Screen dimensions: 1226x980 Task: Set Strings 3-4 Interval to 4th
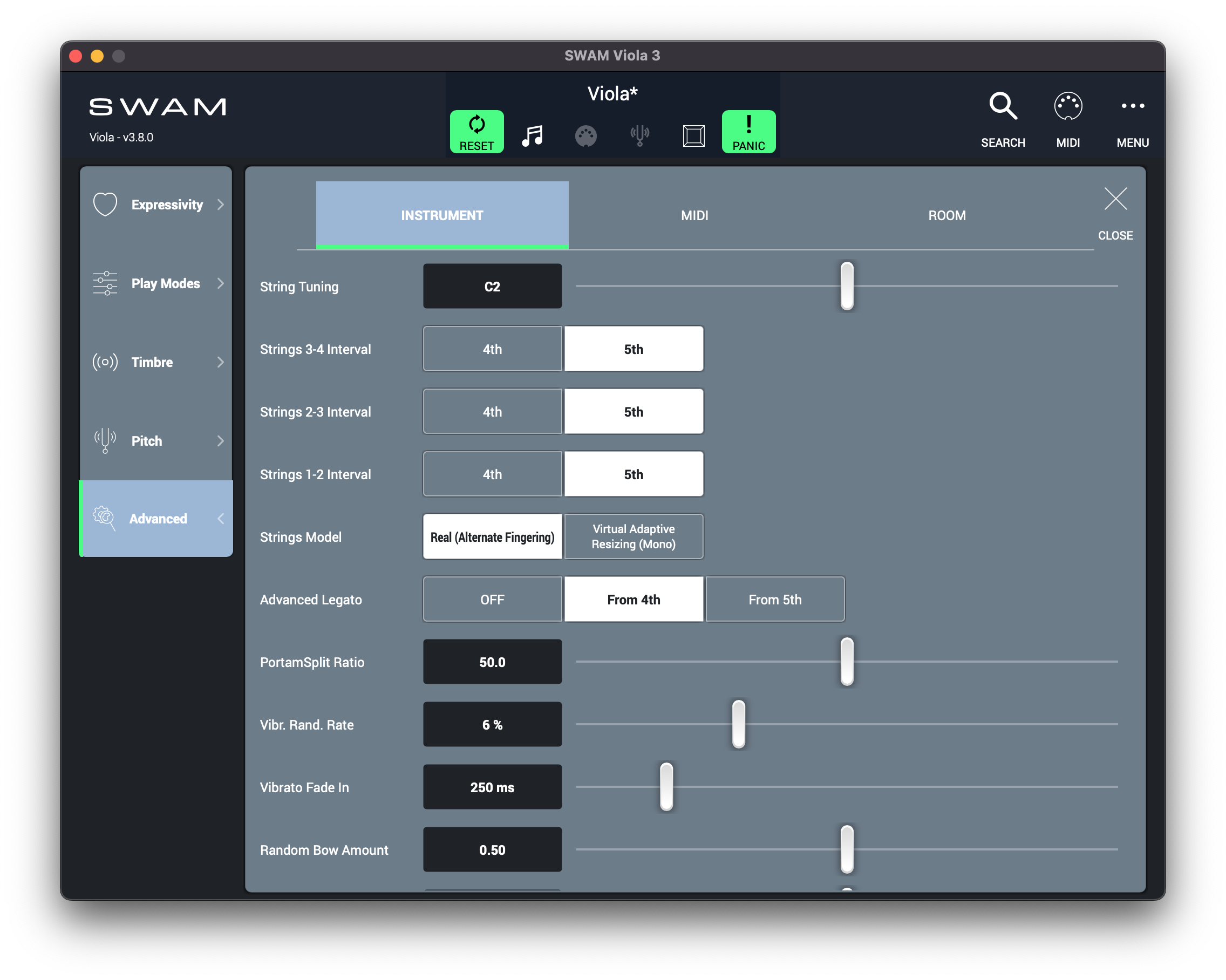click(x=492, y=349)
